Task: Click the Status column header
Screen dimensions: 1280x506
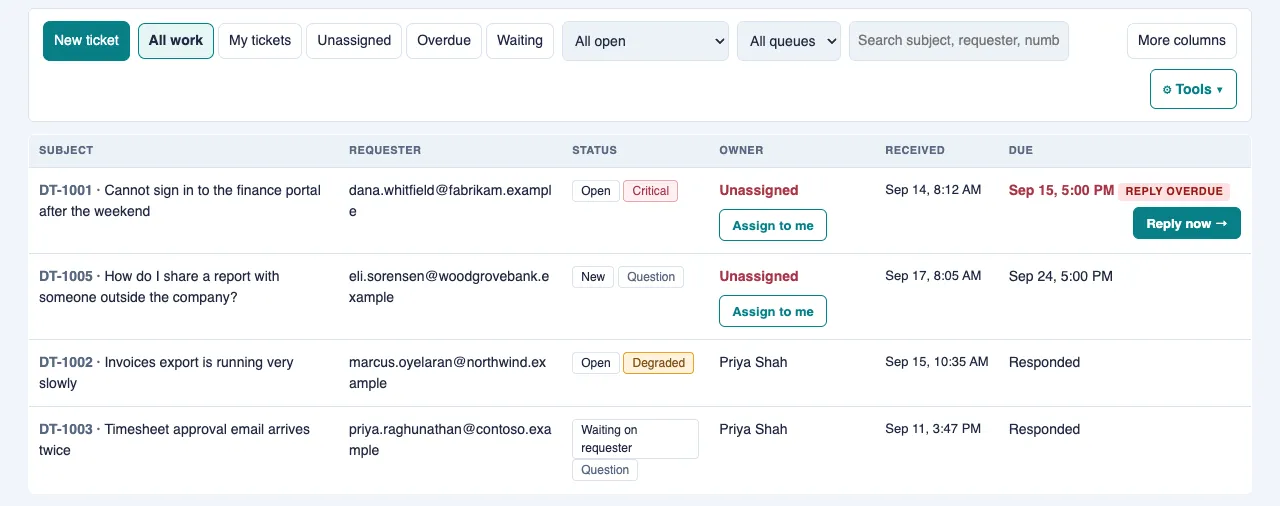Action: coord(594,150)
